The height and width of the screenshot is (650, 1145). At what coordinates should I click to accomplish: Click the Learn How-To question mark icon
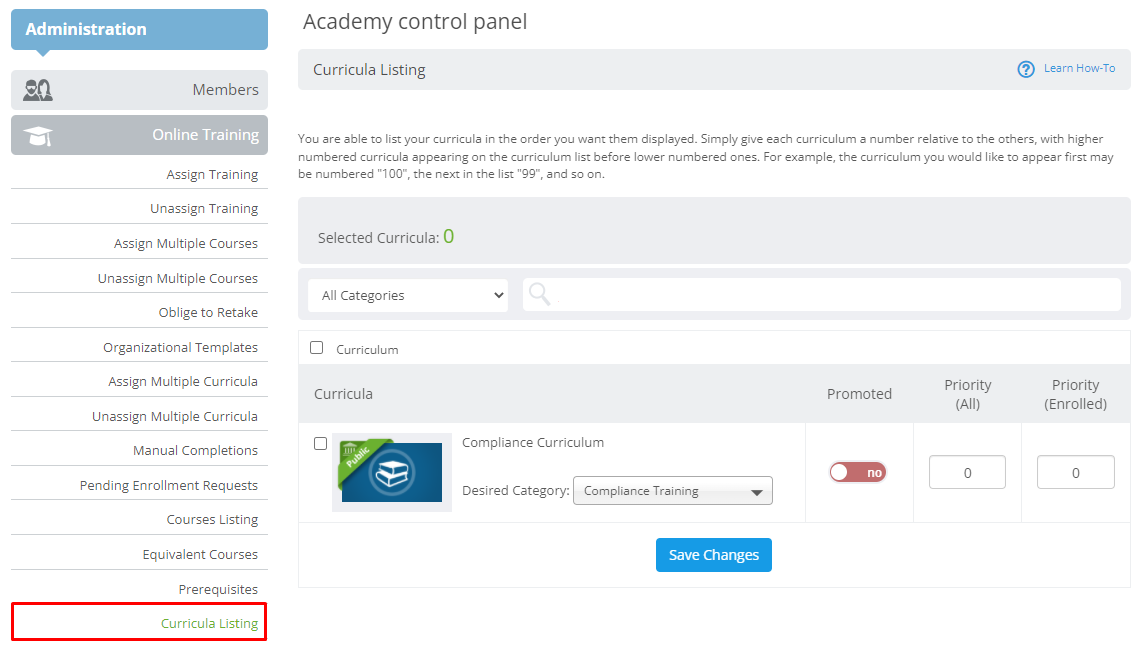click(1026, 69)
